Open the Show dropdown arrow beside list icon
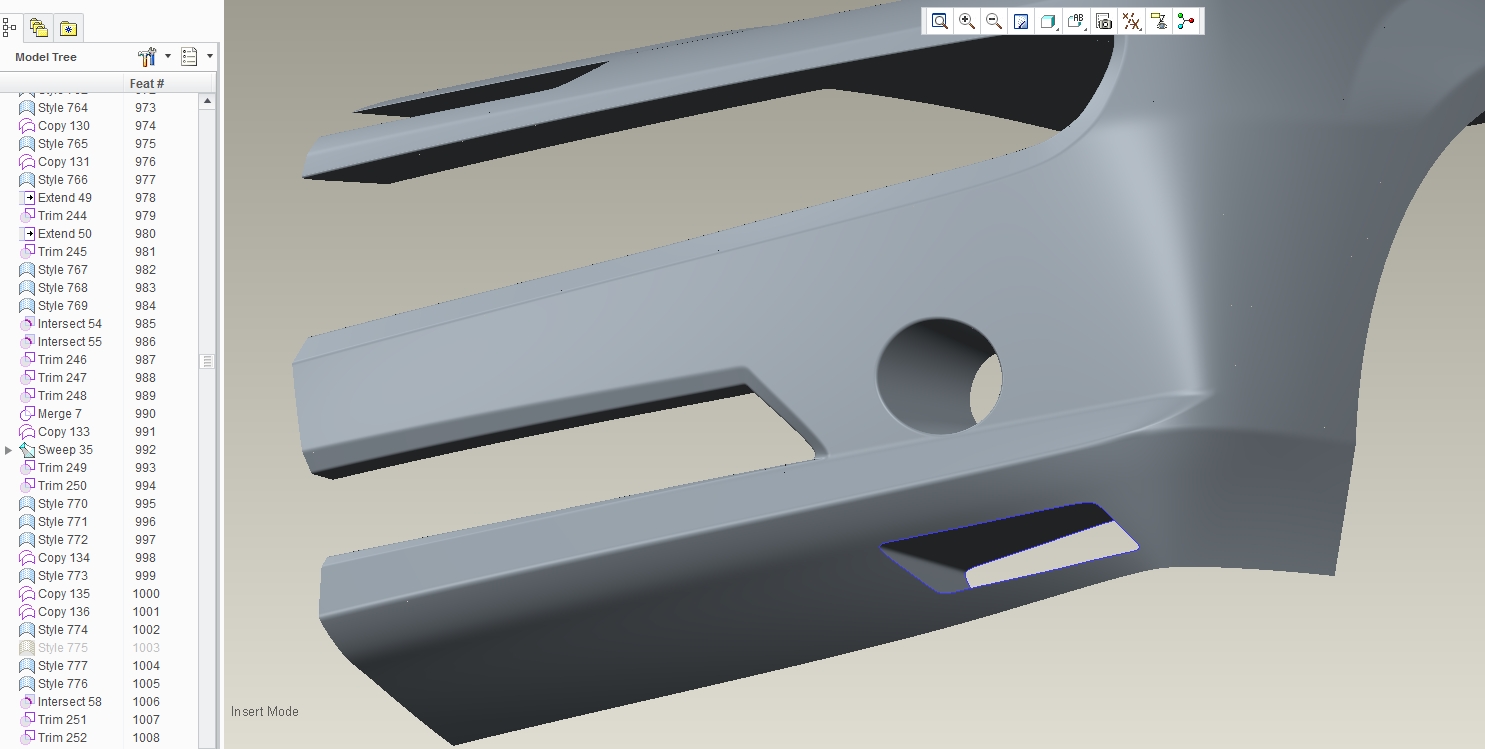The image size is (1485, 749). click(209, 57)
